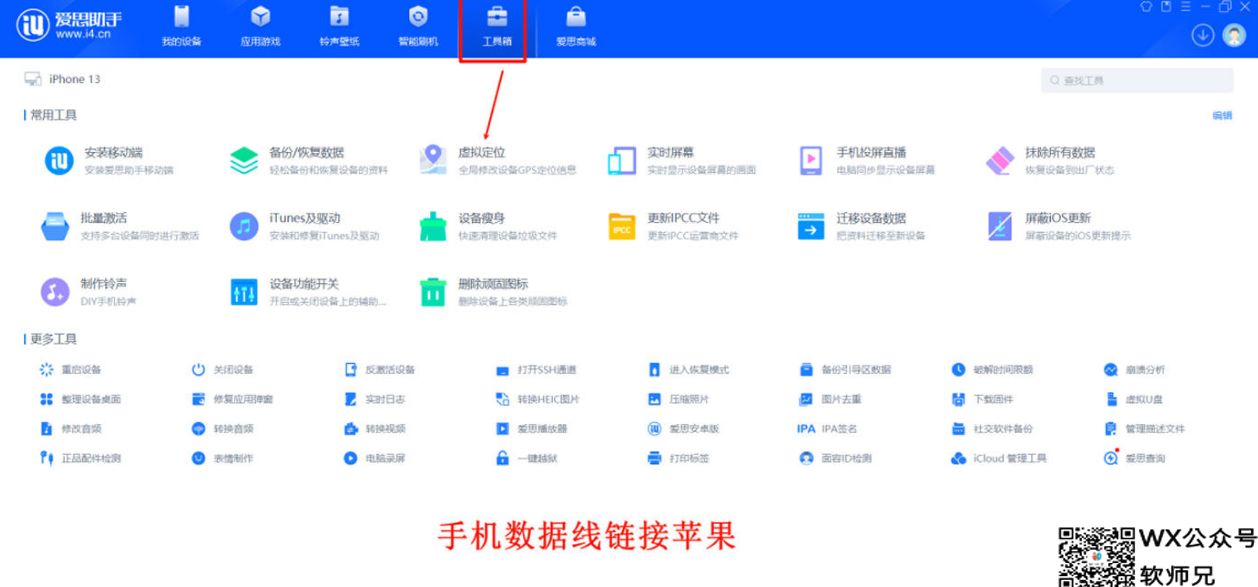
Task: Open iCloud 管理工具
Action: pyautogui.click(x=999, y=459)
